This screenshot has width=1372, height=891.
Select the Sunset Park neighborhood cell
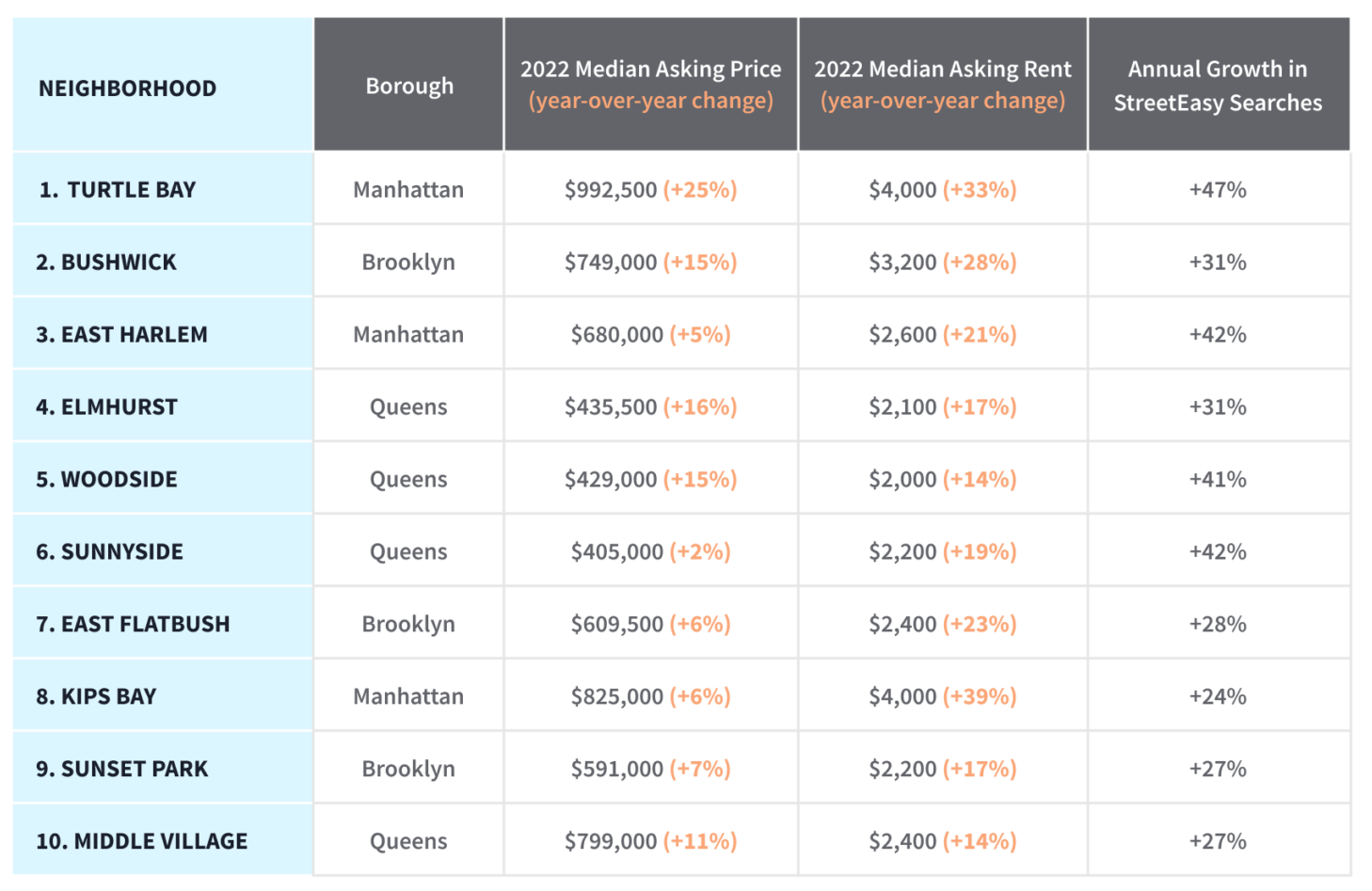click(x=121, y=770)
